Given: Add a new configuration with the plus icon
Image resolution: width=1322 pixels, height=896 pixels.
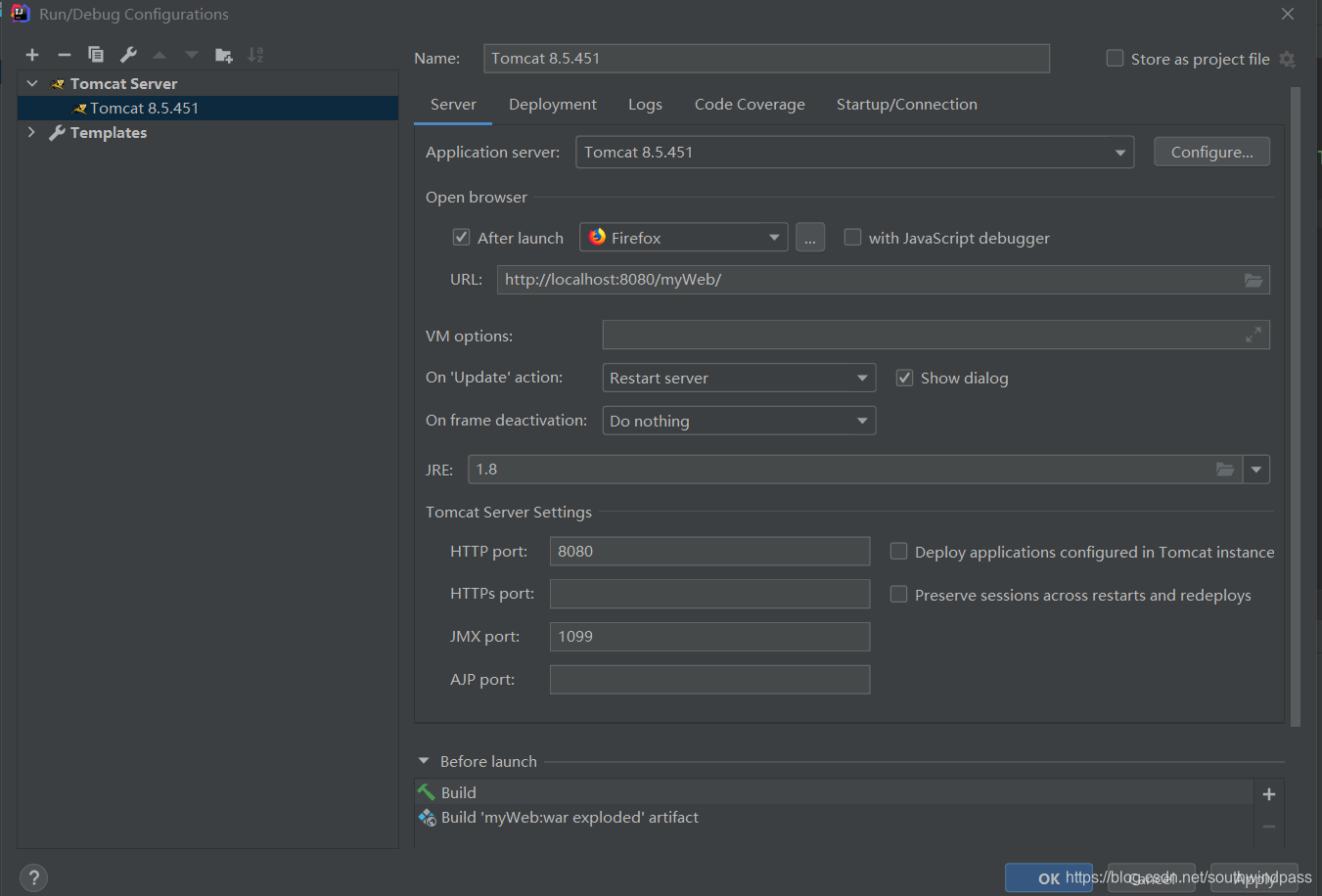Looking at the screenshot, I should (32, 55).
